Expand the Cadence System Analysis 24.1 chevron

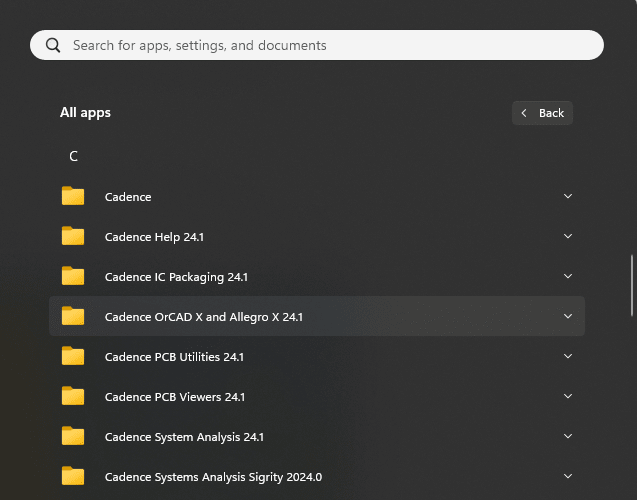568,436
